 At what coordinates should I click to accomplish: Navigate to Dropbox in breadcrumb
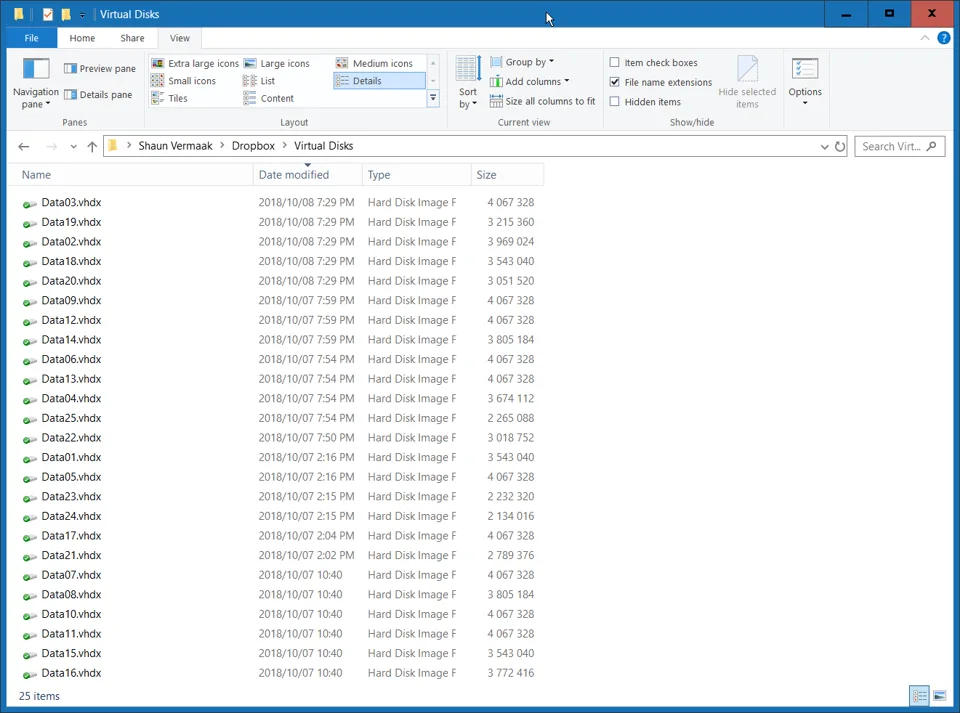253,146
